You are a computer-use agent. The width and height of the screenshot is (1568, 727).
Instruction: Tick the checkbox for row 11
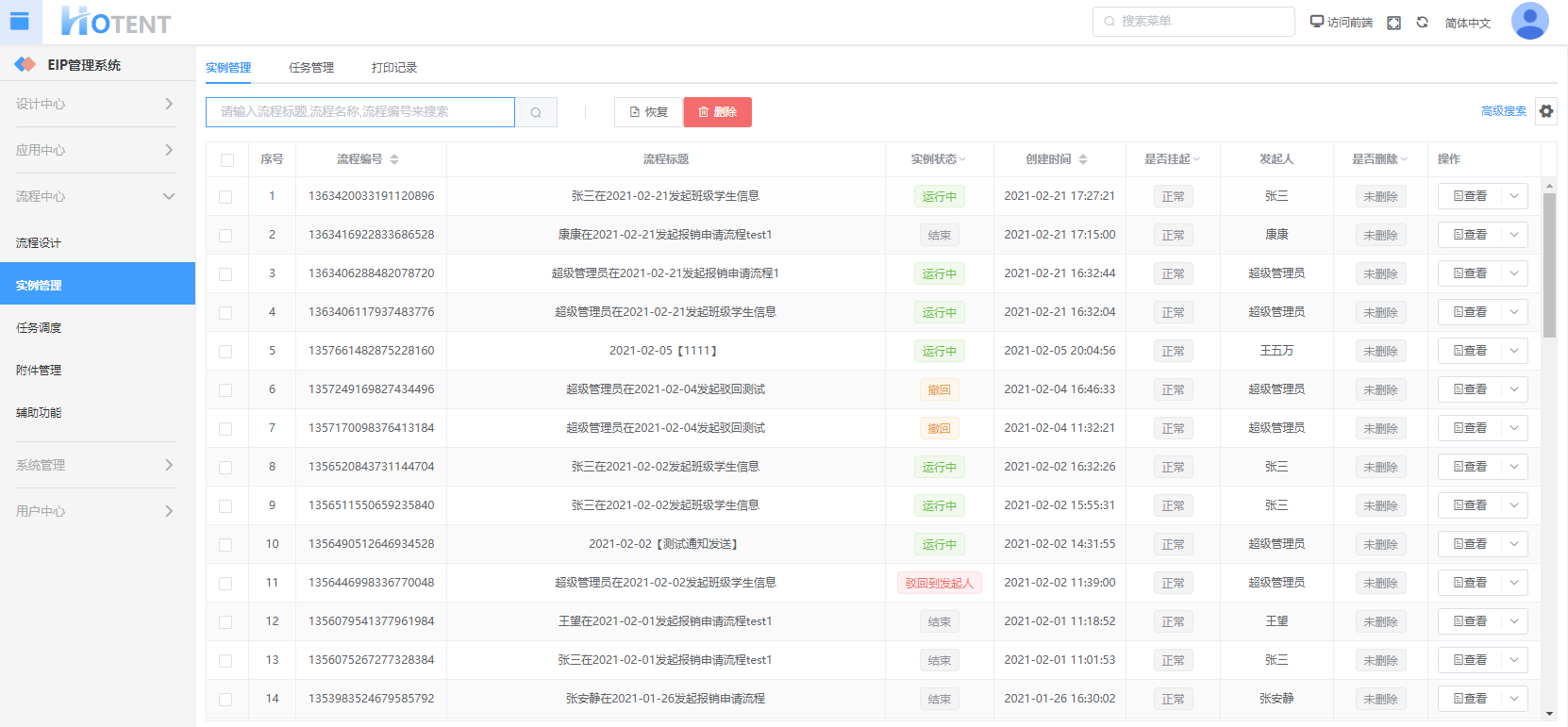pyautogui.click(x=225, y=583)
